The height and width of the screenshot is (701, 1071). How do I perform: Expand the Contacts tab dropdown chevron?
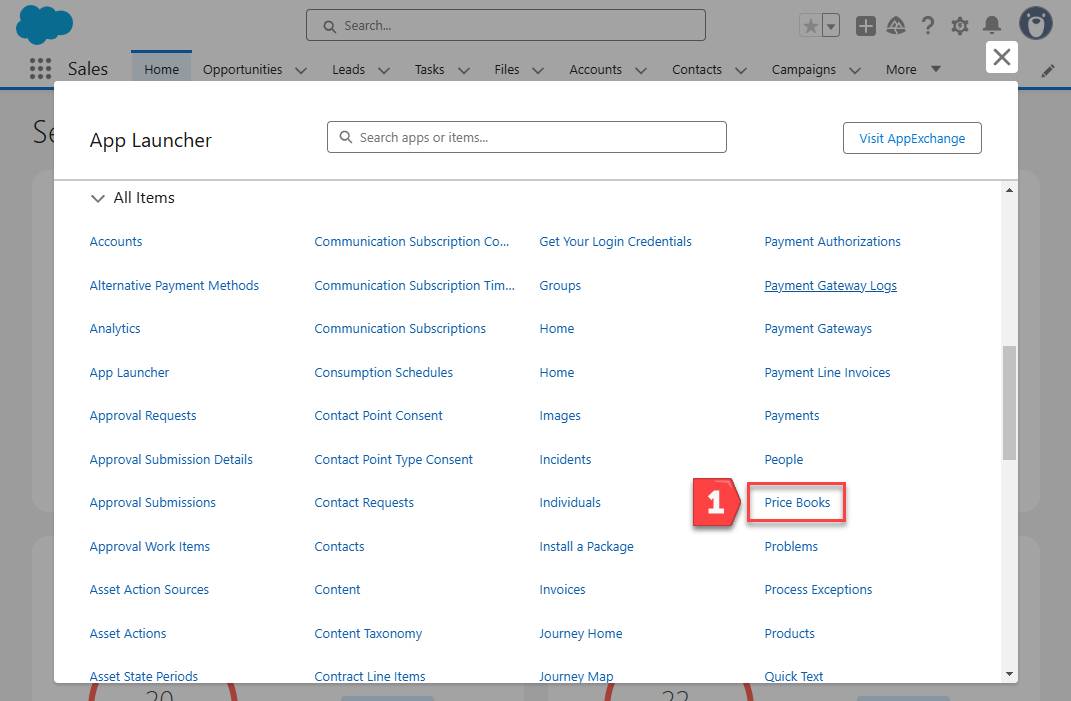pyautogui.click(x=740, y=70)
